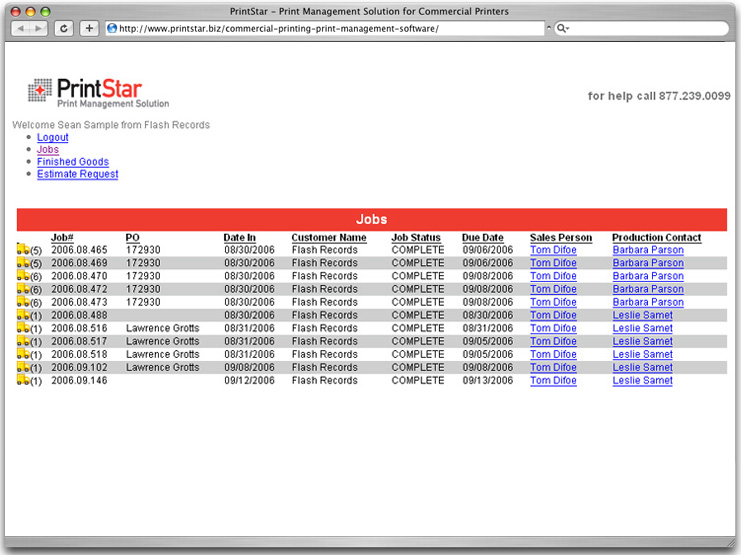Image resolution: width=741 pixels, height=555 pixels.
Task: Click truck icon for job 2006.08.472
Action: pyautogui.click(x=23, y=288)
